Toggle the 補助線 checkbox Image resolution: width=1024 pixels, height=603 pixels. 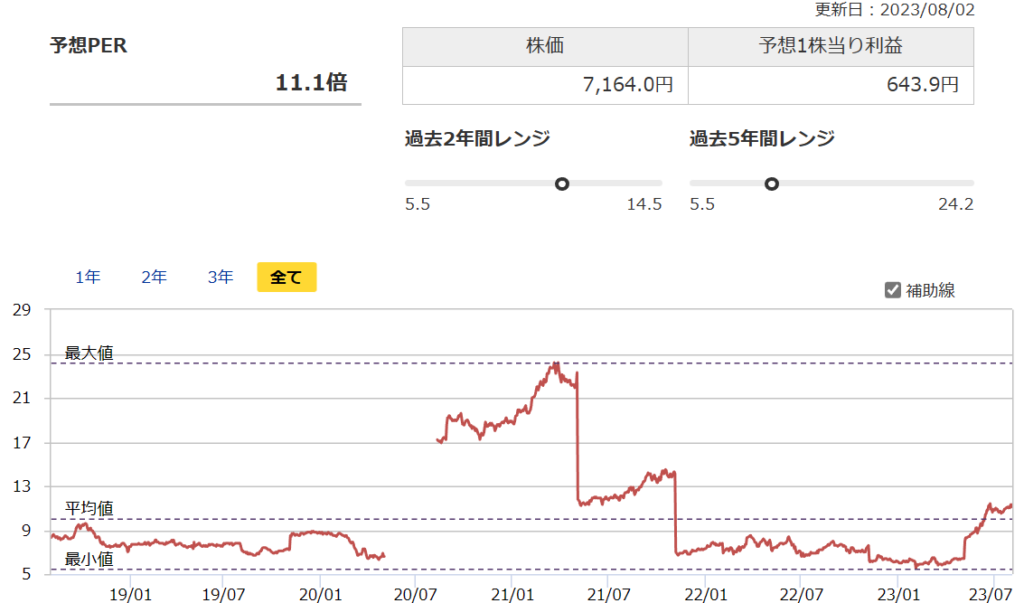(x=893, y=290)
